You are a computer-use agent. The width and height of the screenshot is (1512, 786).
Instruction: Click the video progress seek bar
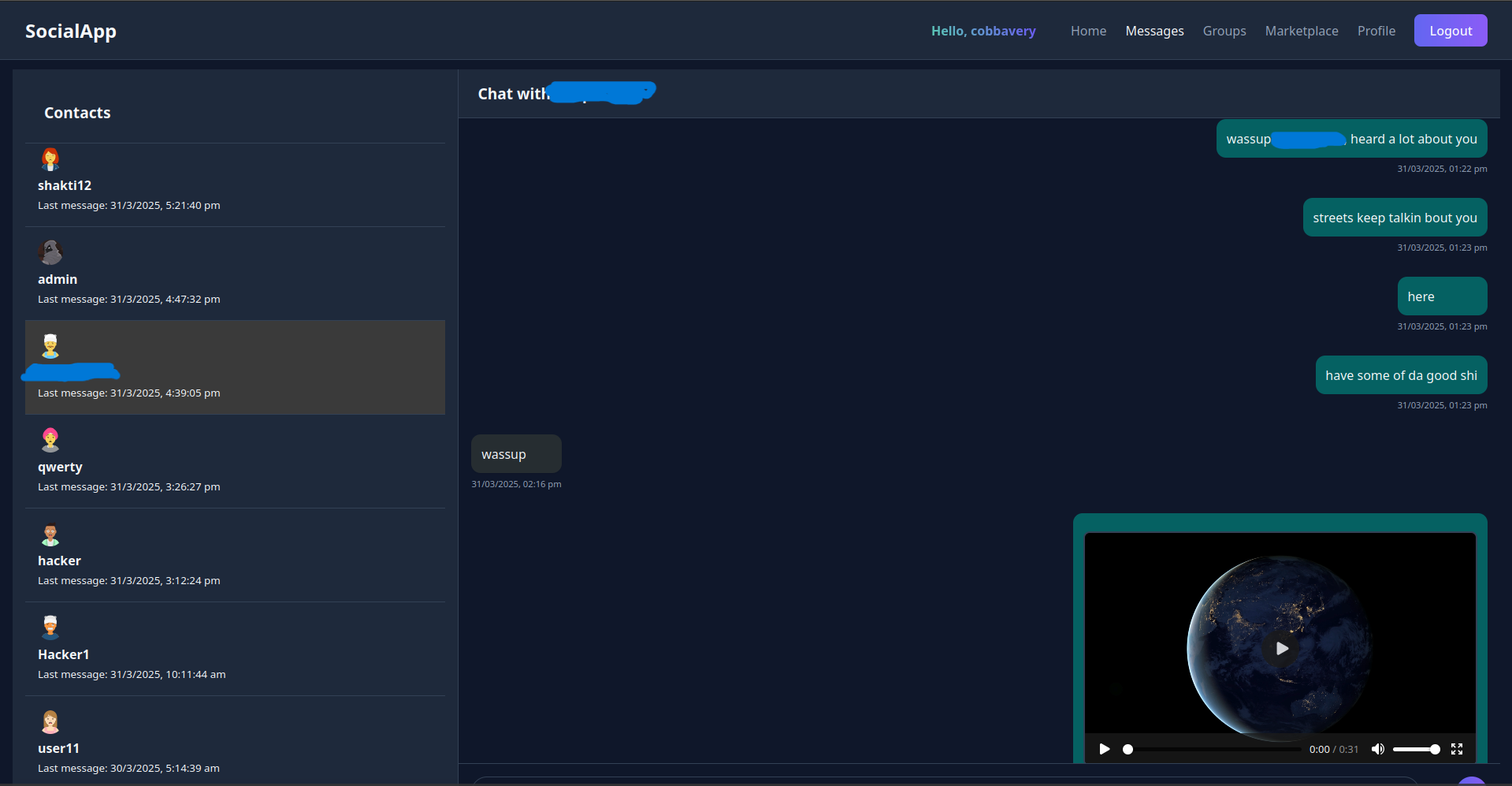click(1213, 749)
